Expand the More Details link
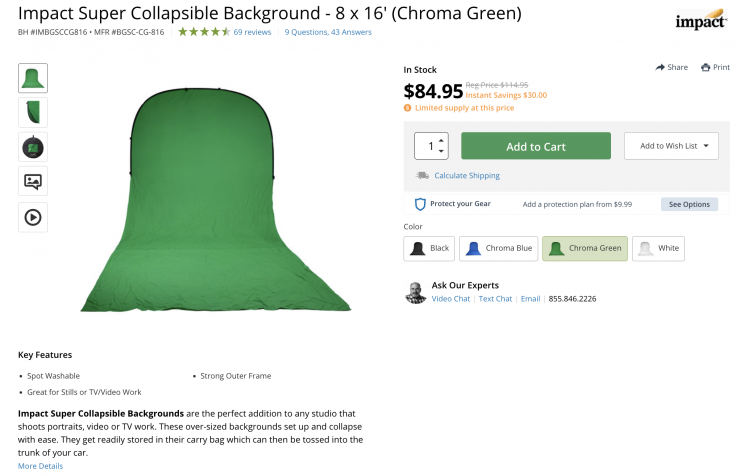The height and width of the screenshot is (476, 740). (x=40, y=466)
